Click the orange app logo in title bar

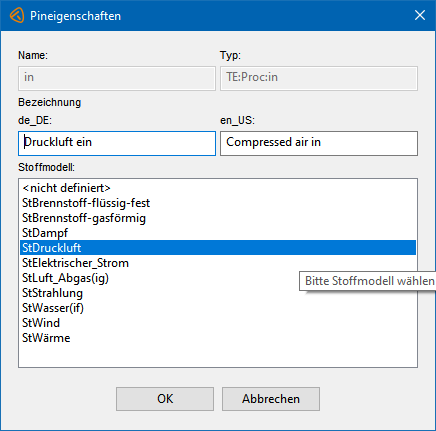coord(17,15)
